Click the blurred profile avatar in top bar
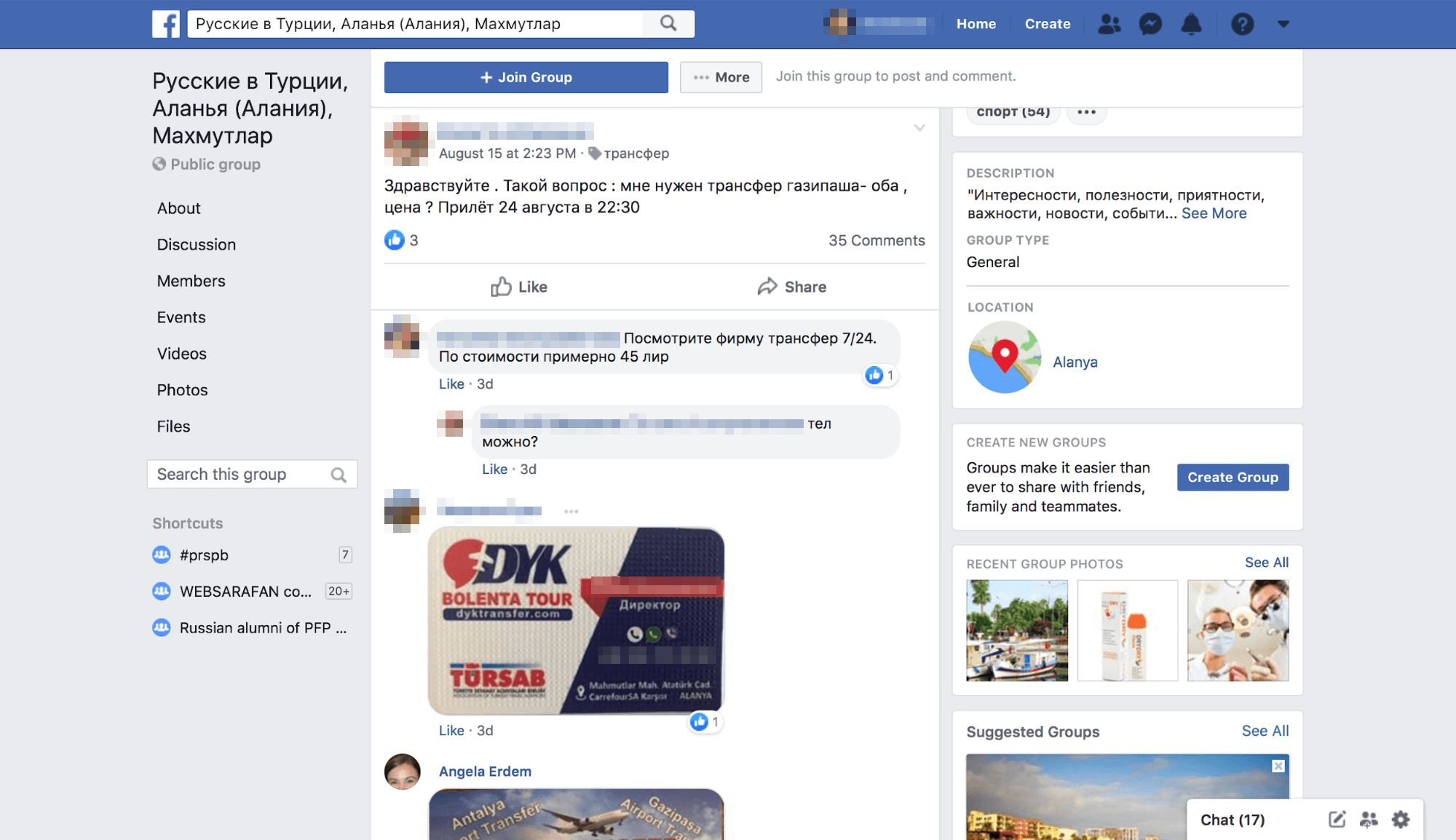This screenshot has height=840, width=1456. (839, 24)
